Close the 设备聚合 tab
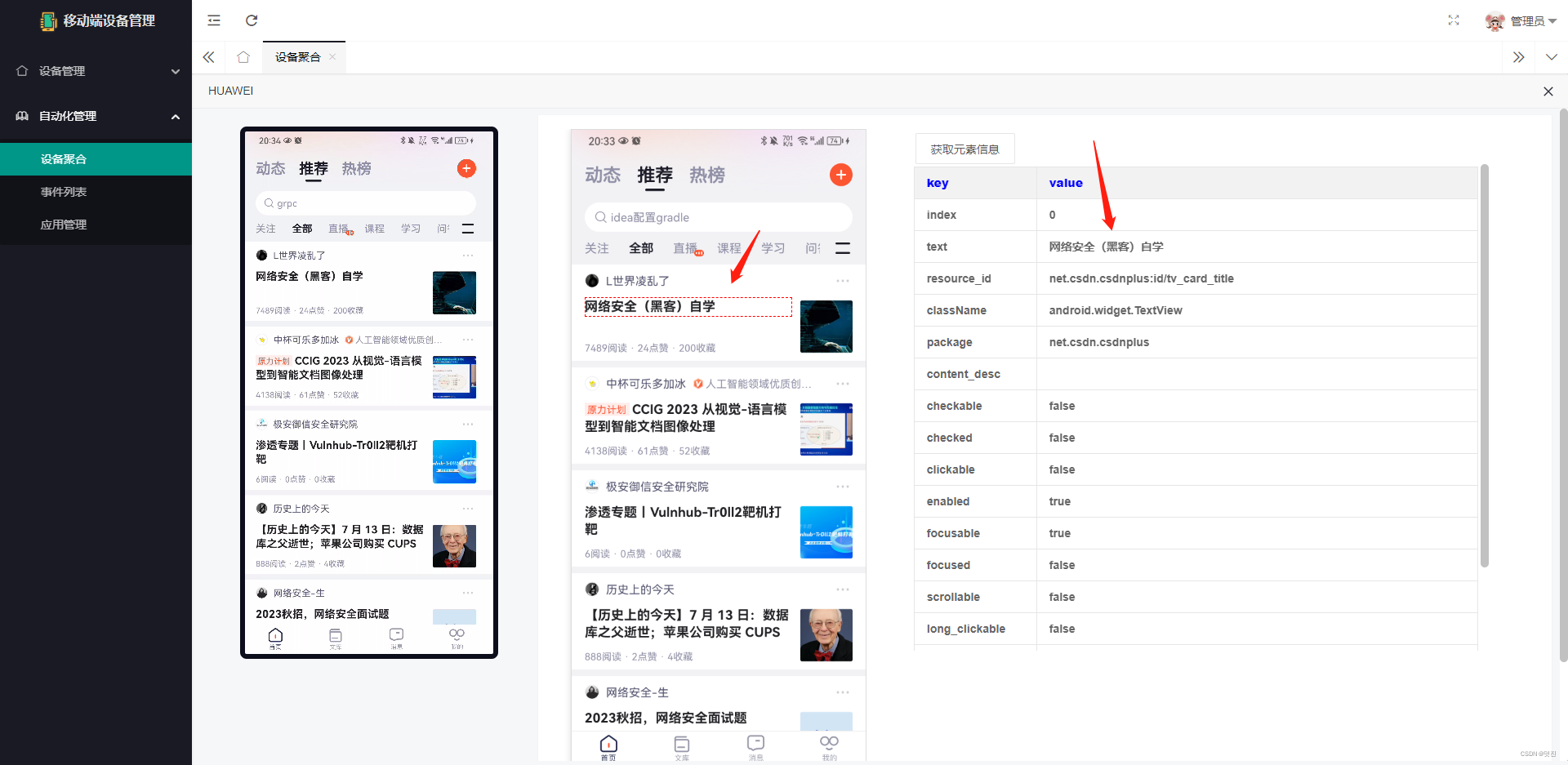1568x765 pixels. pos(332,57)
